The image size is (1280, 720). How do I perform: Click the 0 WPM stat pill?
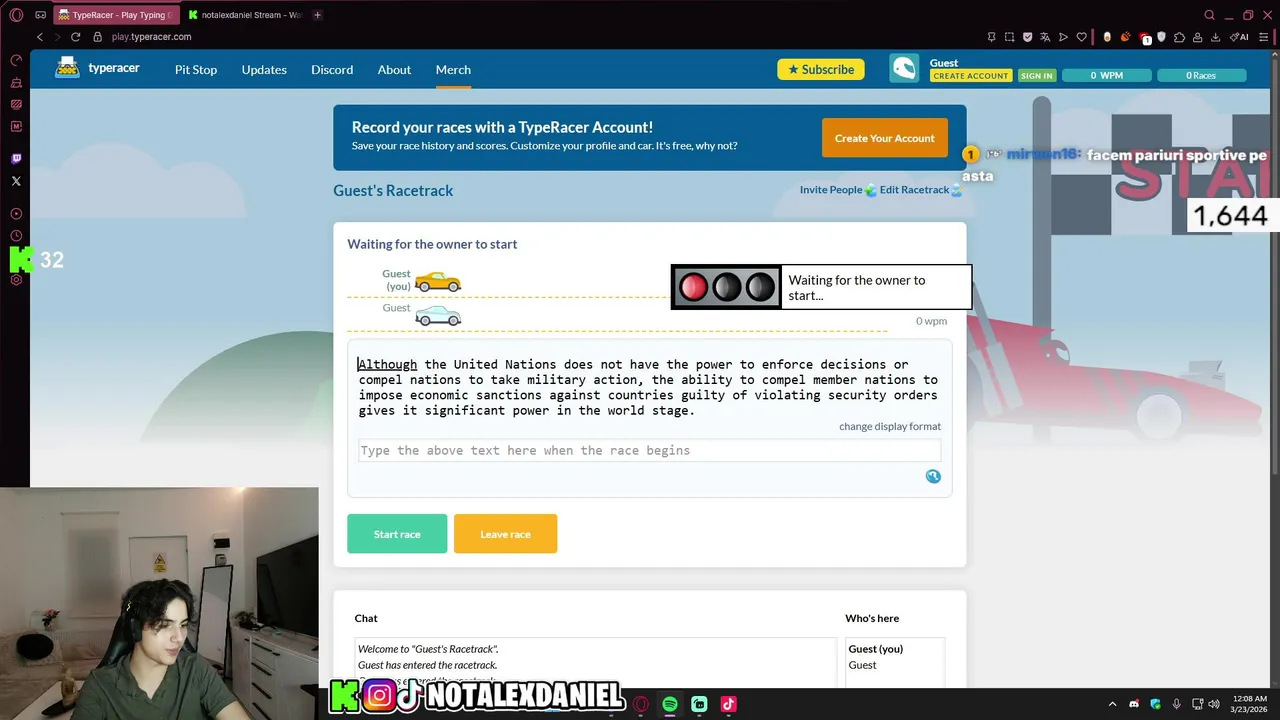(x=1105, y=75)
